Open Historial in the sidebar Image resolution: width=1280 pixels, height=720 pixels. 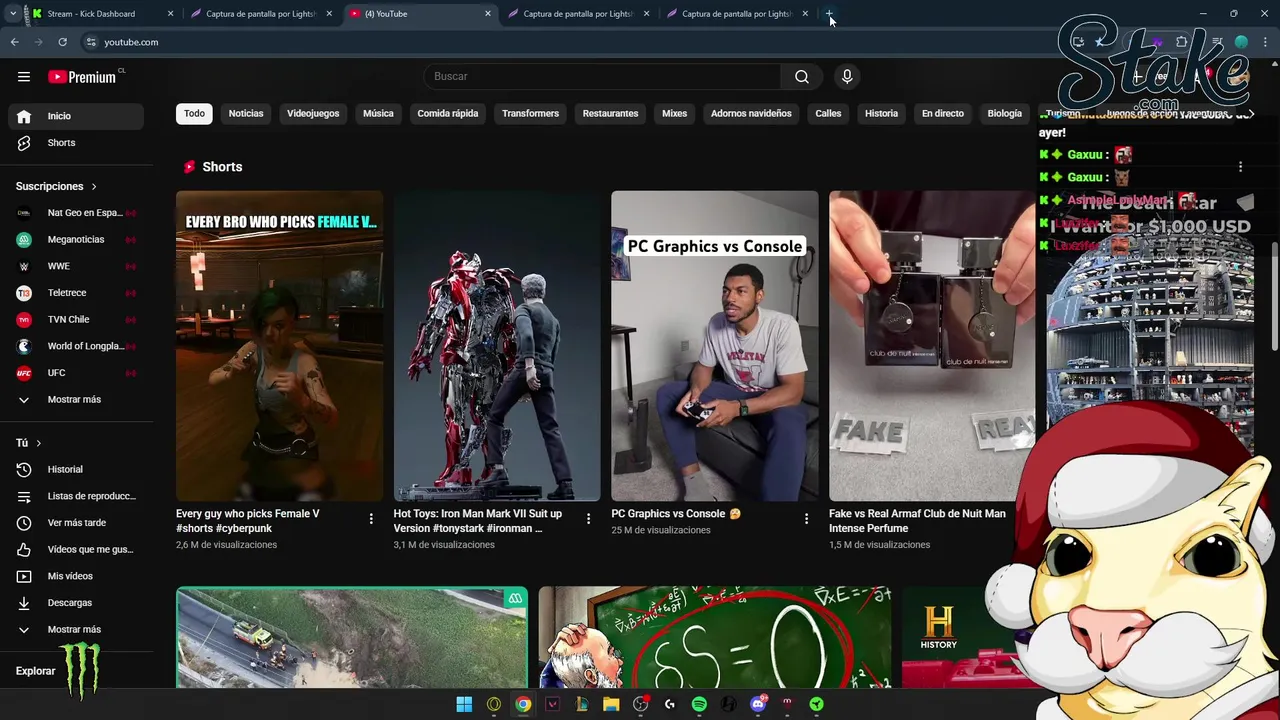tap(76, 469)
